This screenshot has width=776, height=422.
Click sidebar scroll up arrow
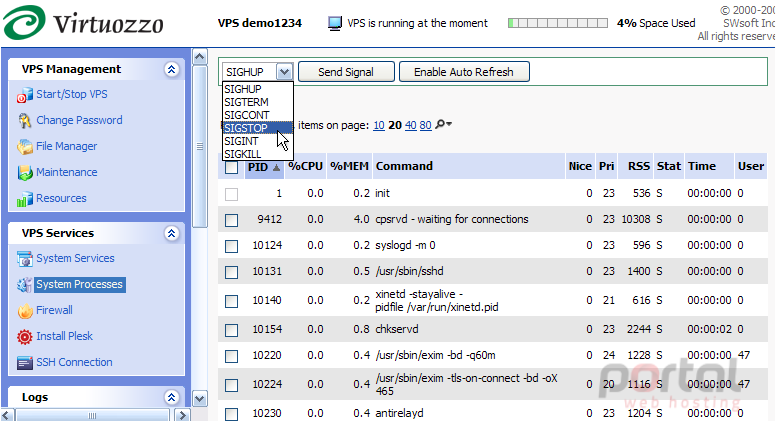point(199,57)
